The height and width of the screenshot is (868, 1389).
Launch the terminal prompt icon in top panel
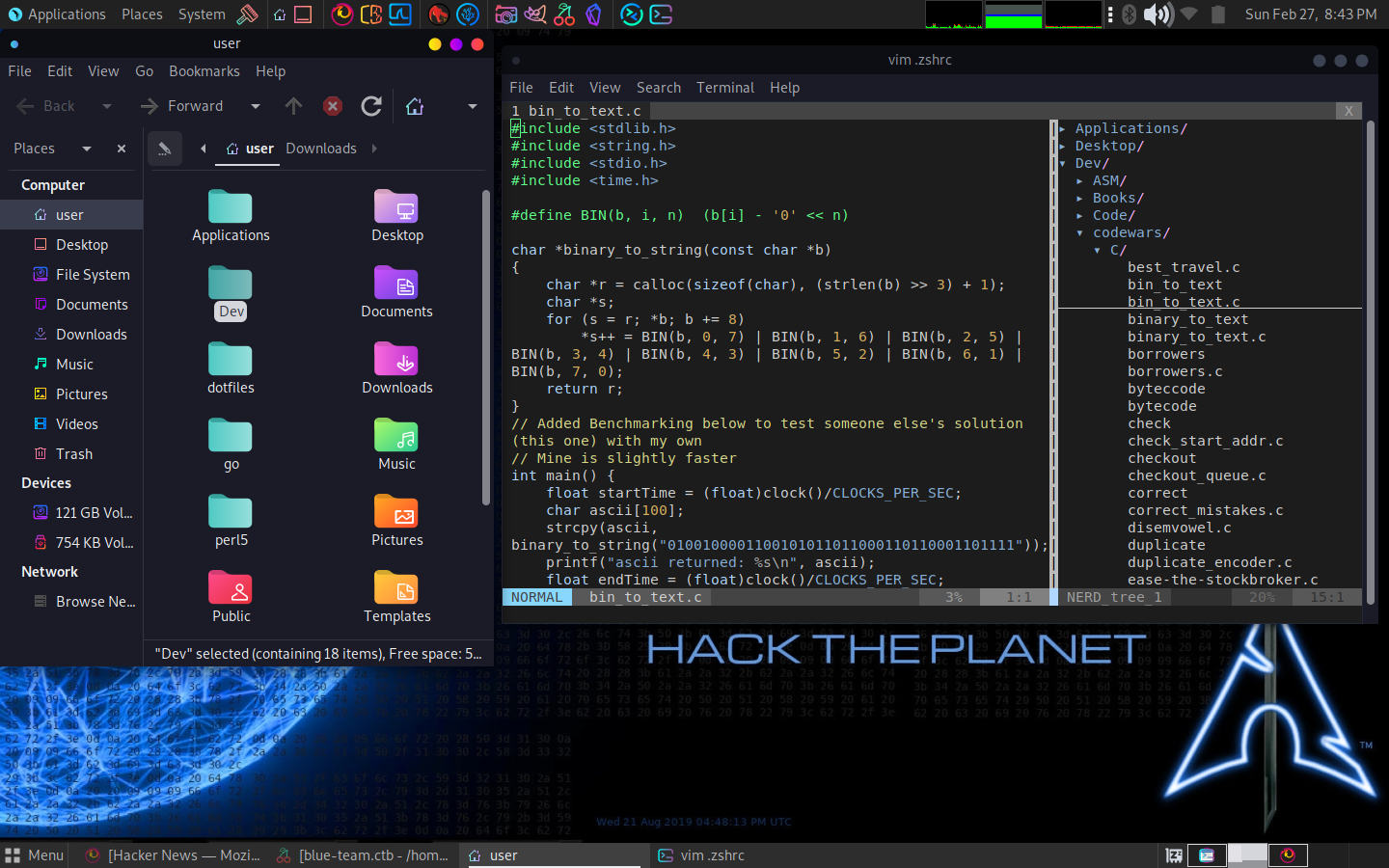(661, 14)
